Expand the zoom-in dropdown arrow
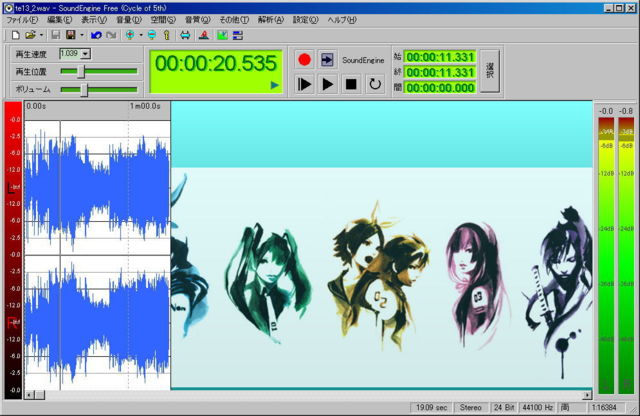Image resolution: width=640 pixels, height=416 pixels. tap(141, 35)
